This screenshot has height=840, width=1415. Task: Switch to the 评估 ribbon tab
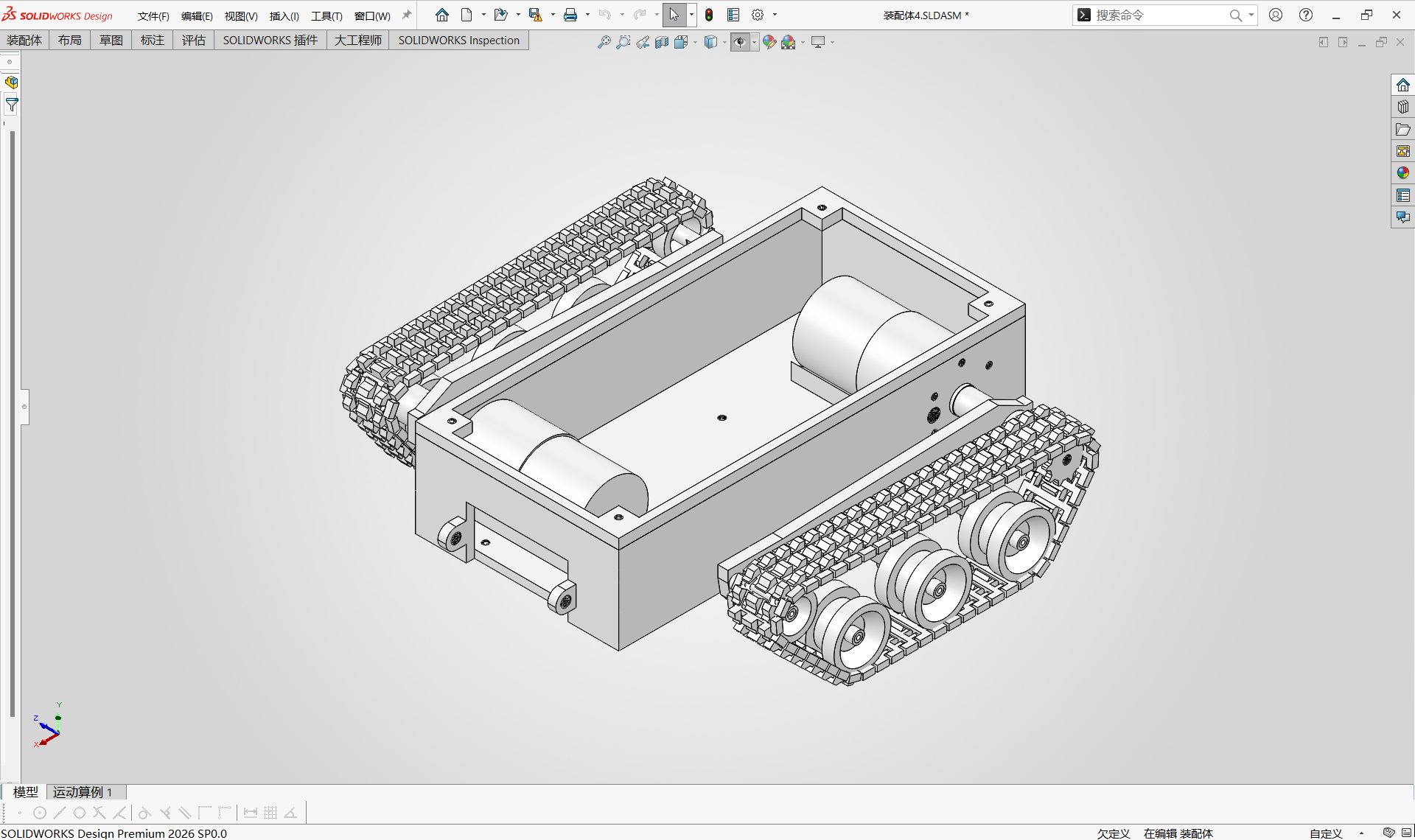[x=194, y=40]
